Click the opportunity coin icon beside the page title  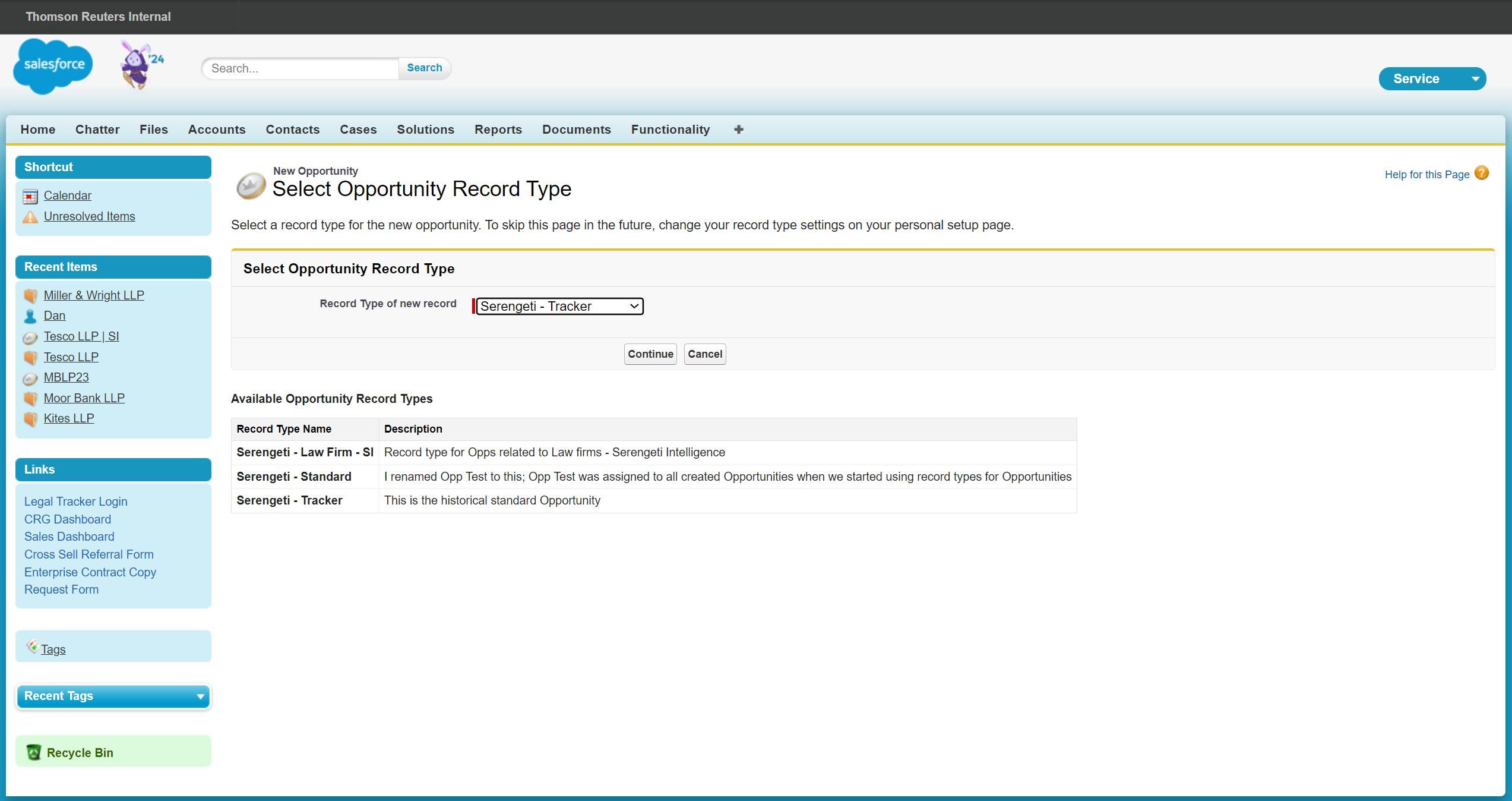(x=251, y=186)
